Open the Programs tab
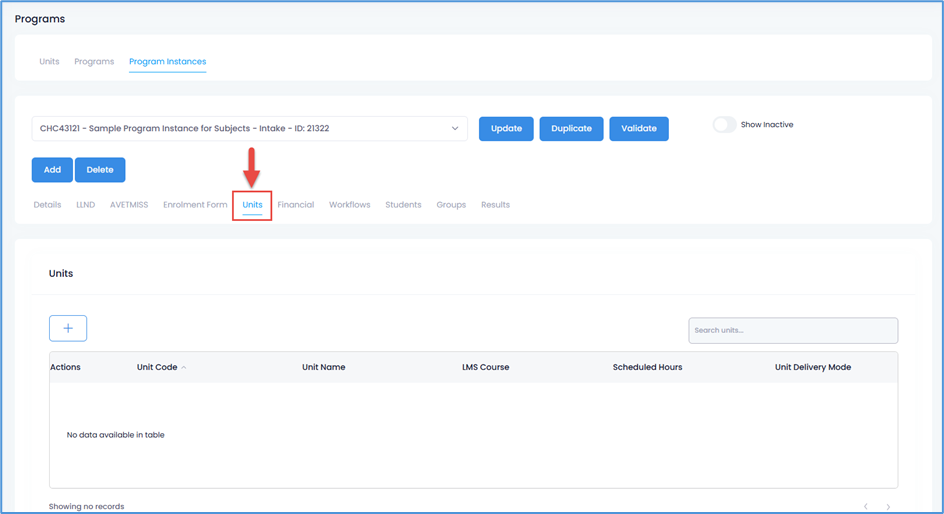 click(x=94, y=62)
